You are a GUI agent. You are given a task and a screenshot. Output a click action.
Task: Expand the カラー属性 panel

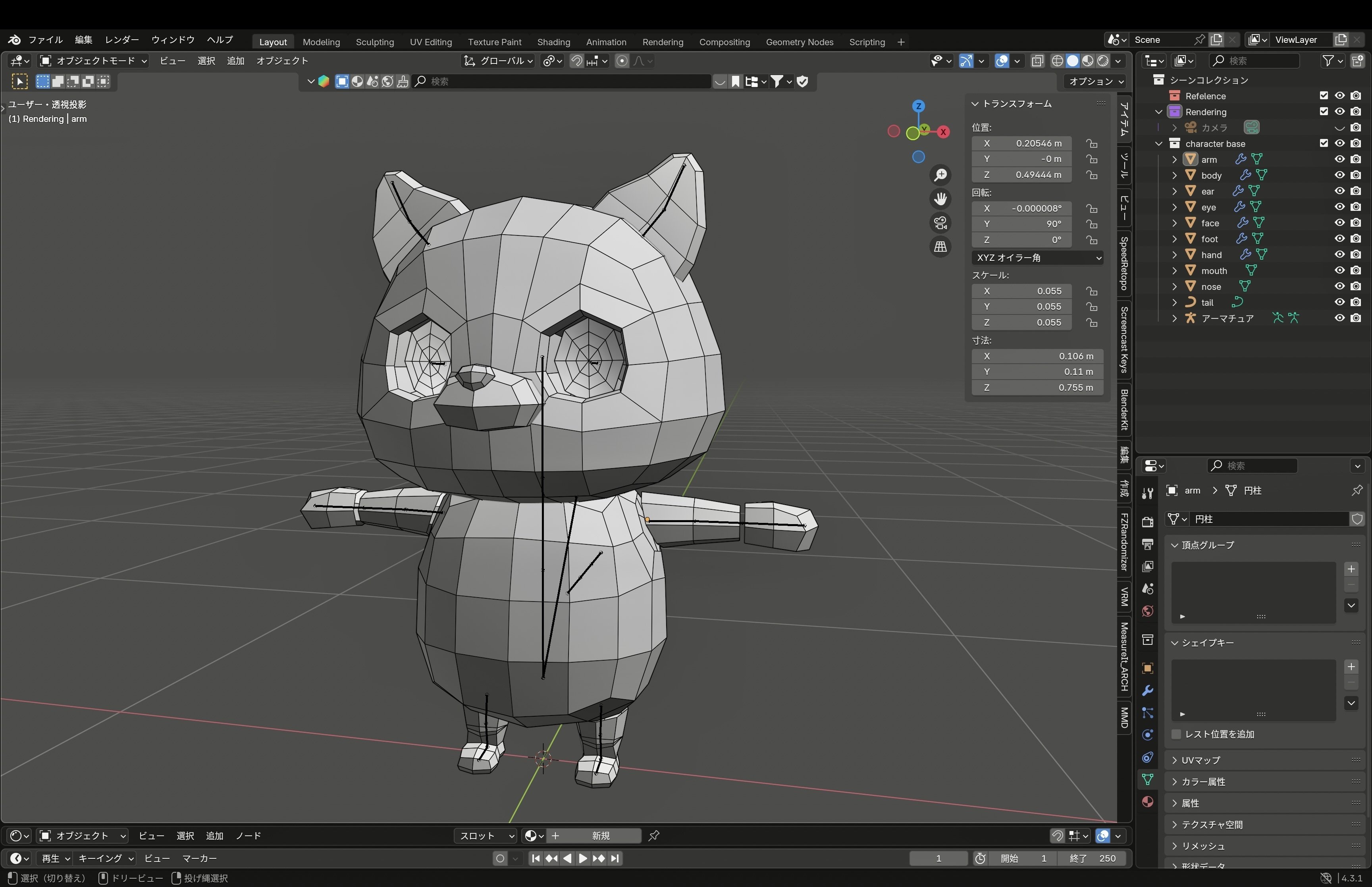[1265, 782]
